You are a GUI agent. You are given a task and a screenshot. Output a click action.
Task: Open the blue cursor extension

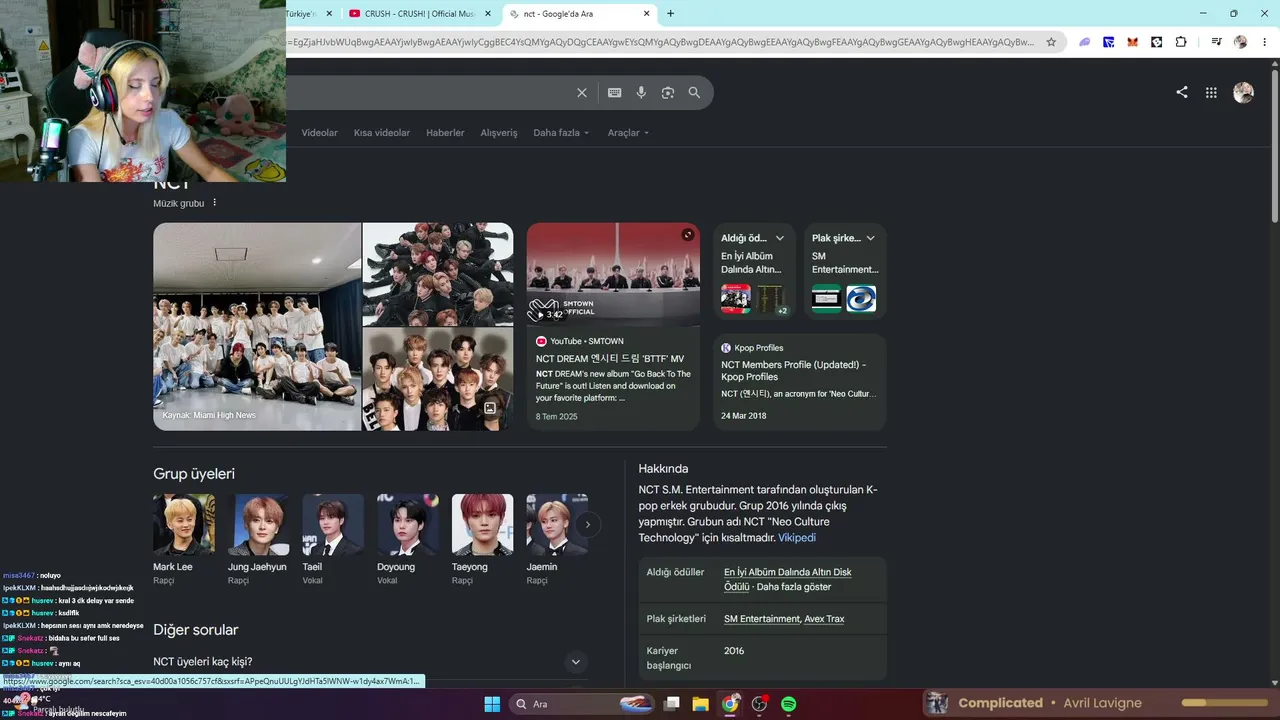(x=1109, y=42)
